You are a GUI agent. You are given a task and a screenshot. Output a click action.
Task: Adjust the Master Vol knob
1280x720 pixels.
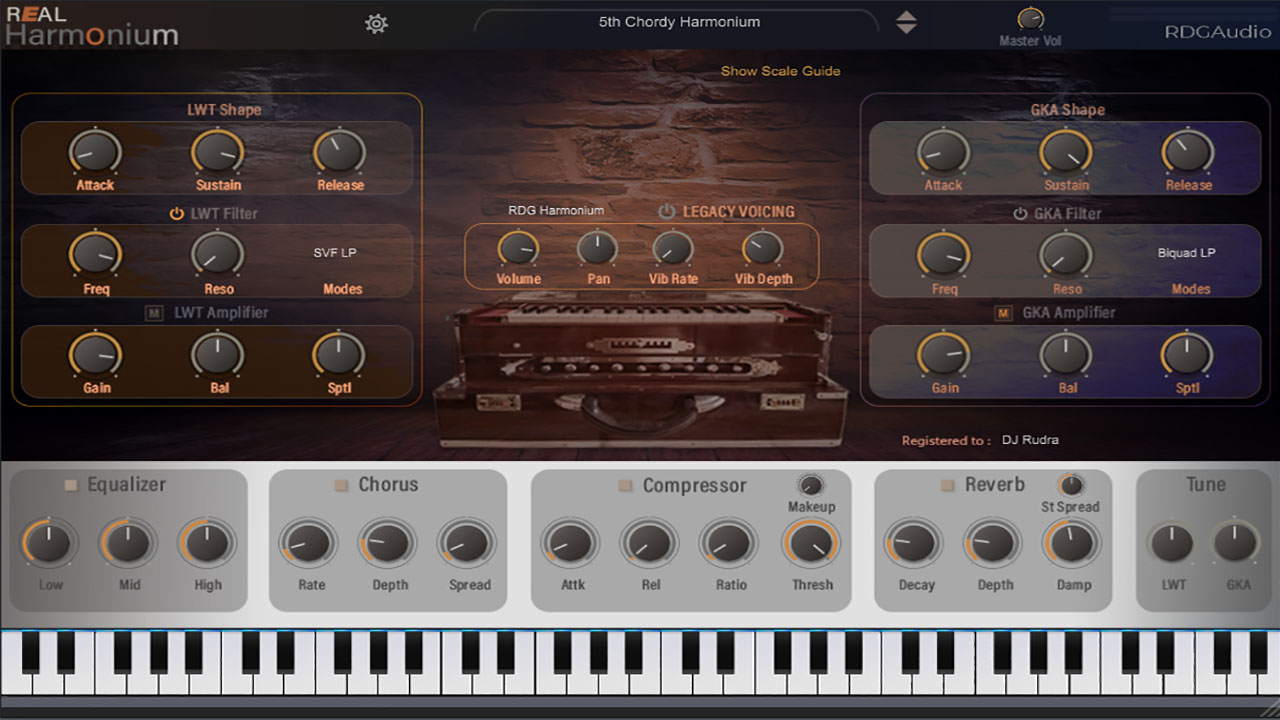click(1030, 18)
